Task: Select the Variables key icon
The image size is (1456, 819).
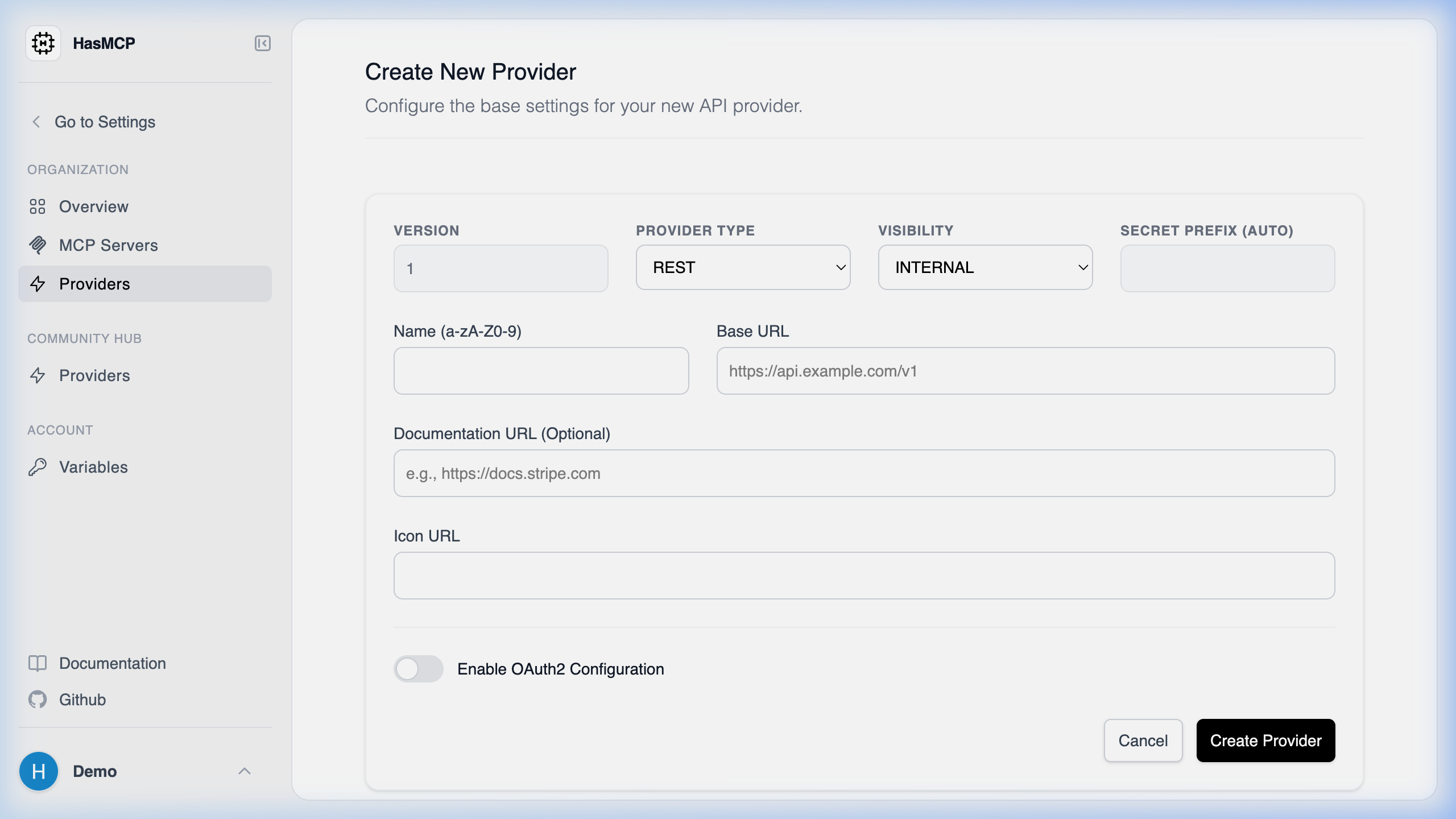Action: (38, 467)
